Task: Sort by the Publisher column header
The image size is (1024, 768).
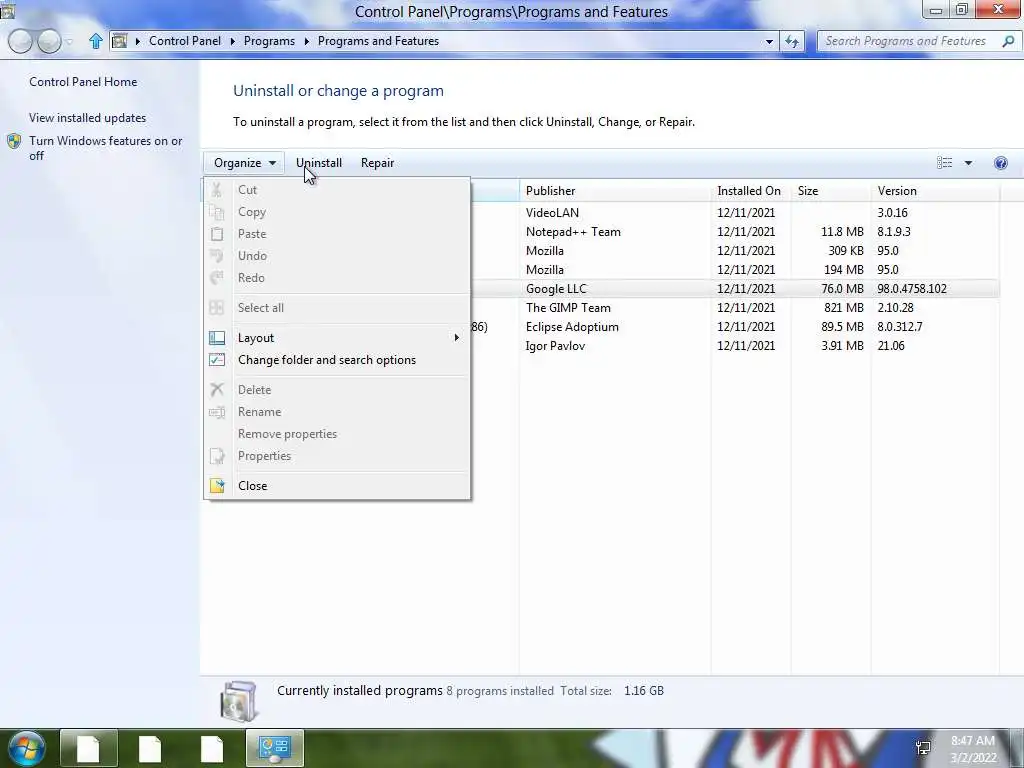Action: (x=615, y=191)
